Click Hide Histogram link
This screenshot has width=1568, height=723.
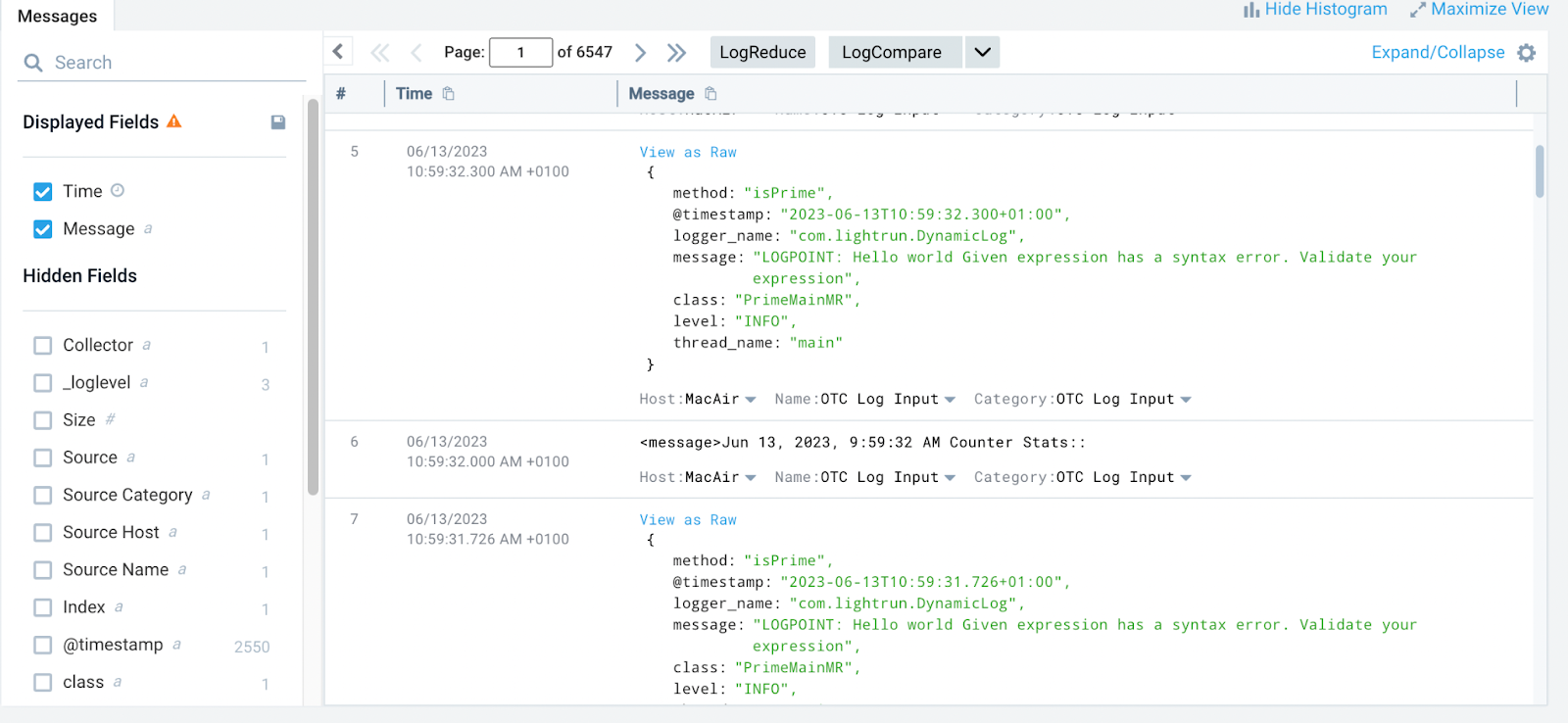[1315, 10]
